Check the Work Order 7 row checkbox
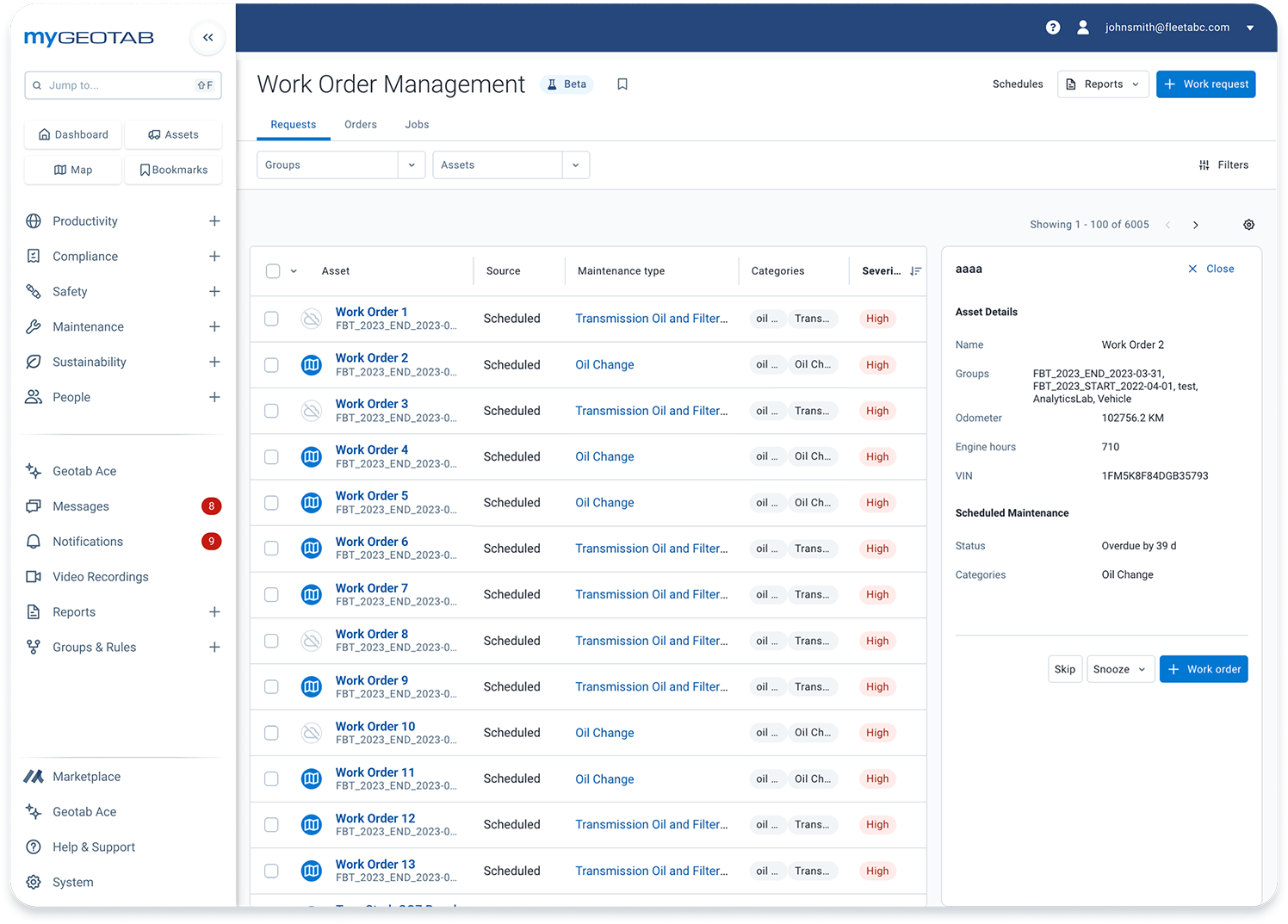This screenshot has height=924, width=1288. point(271,594)
